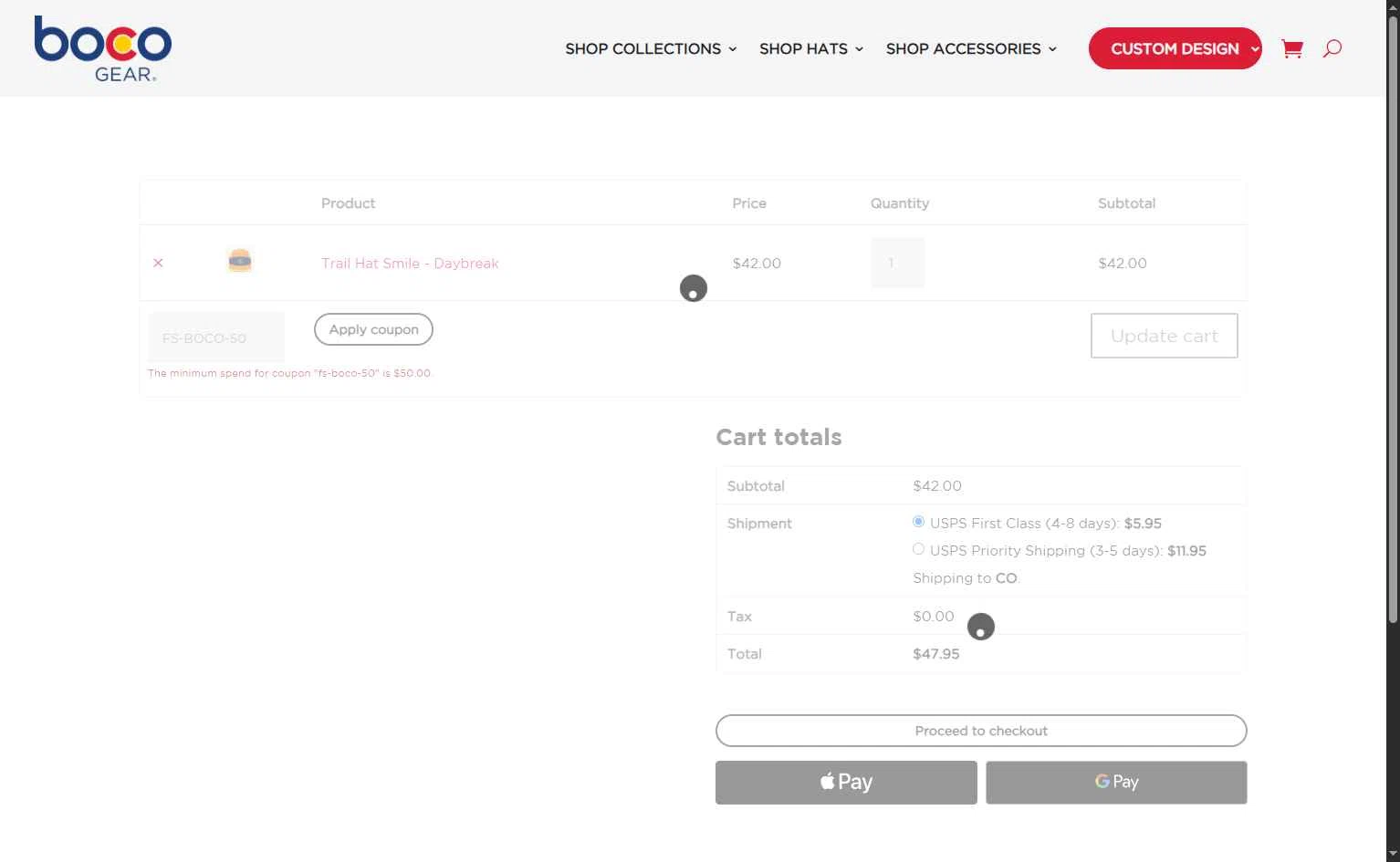
Task: Expand the Shop Accessories menu
Action: (x=971, y=49)
